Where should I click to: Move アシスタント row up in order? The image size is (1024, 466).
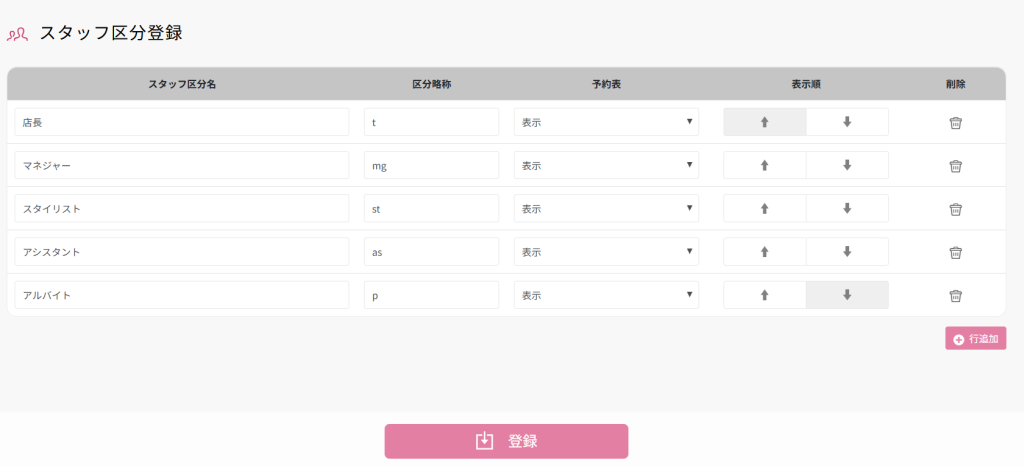[x=765, y=252]
